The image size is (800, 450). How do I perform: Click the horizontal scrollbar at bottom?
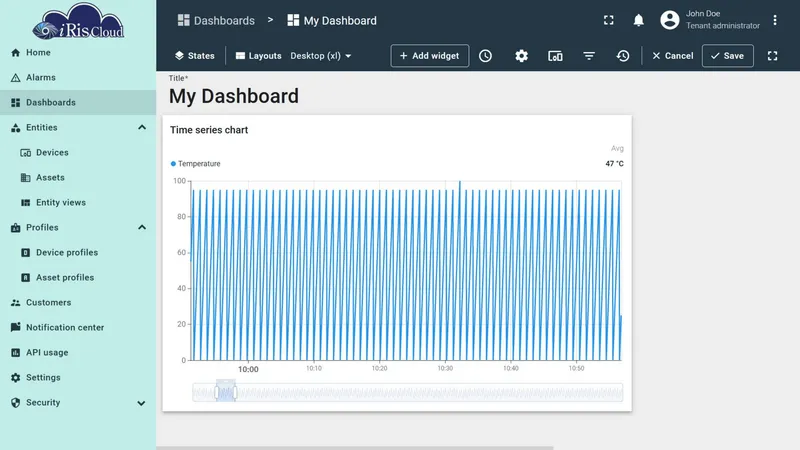355,448
